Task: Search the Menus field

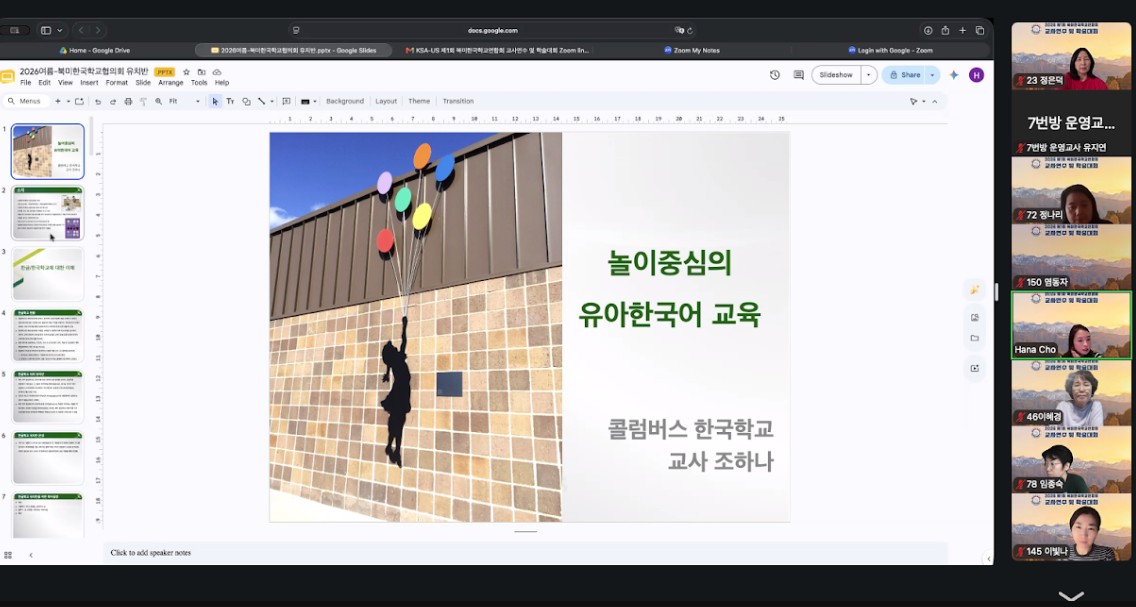Action: coord(25,101)
